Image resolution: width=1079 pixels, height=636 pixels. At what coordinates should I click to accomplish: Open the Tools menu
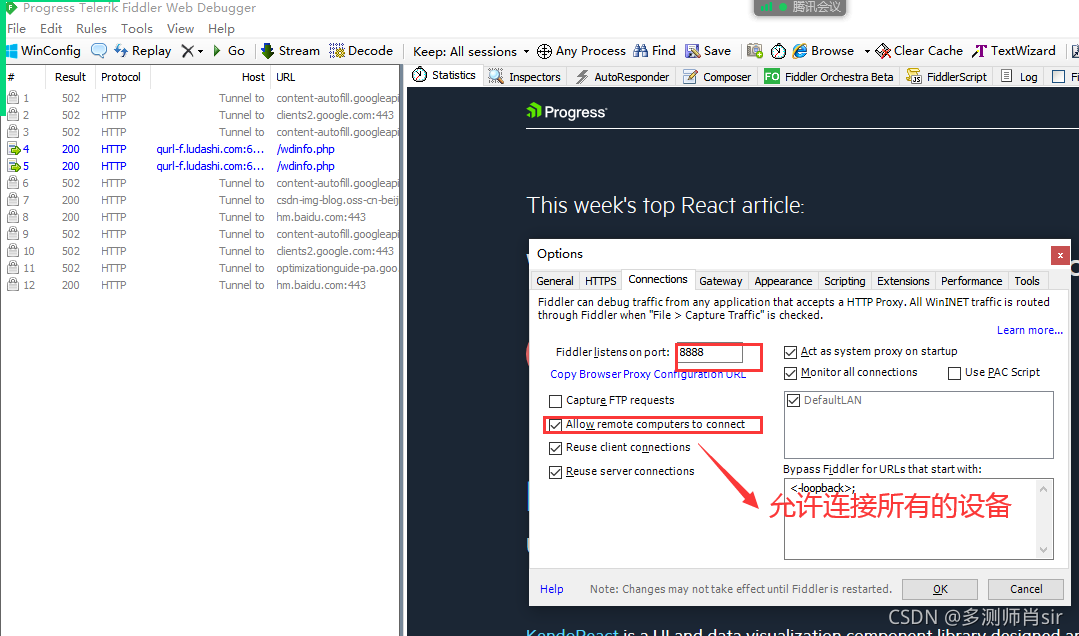click(137, 29)
